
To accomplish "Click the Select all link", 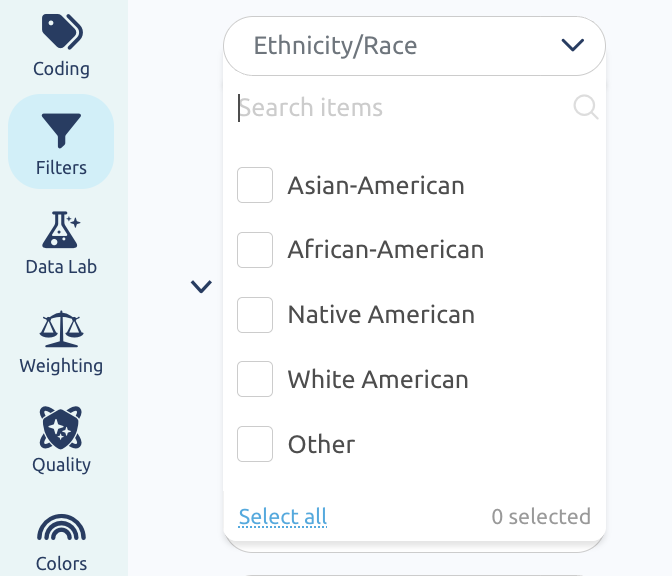I will tap(283, 516).
